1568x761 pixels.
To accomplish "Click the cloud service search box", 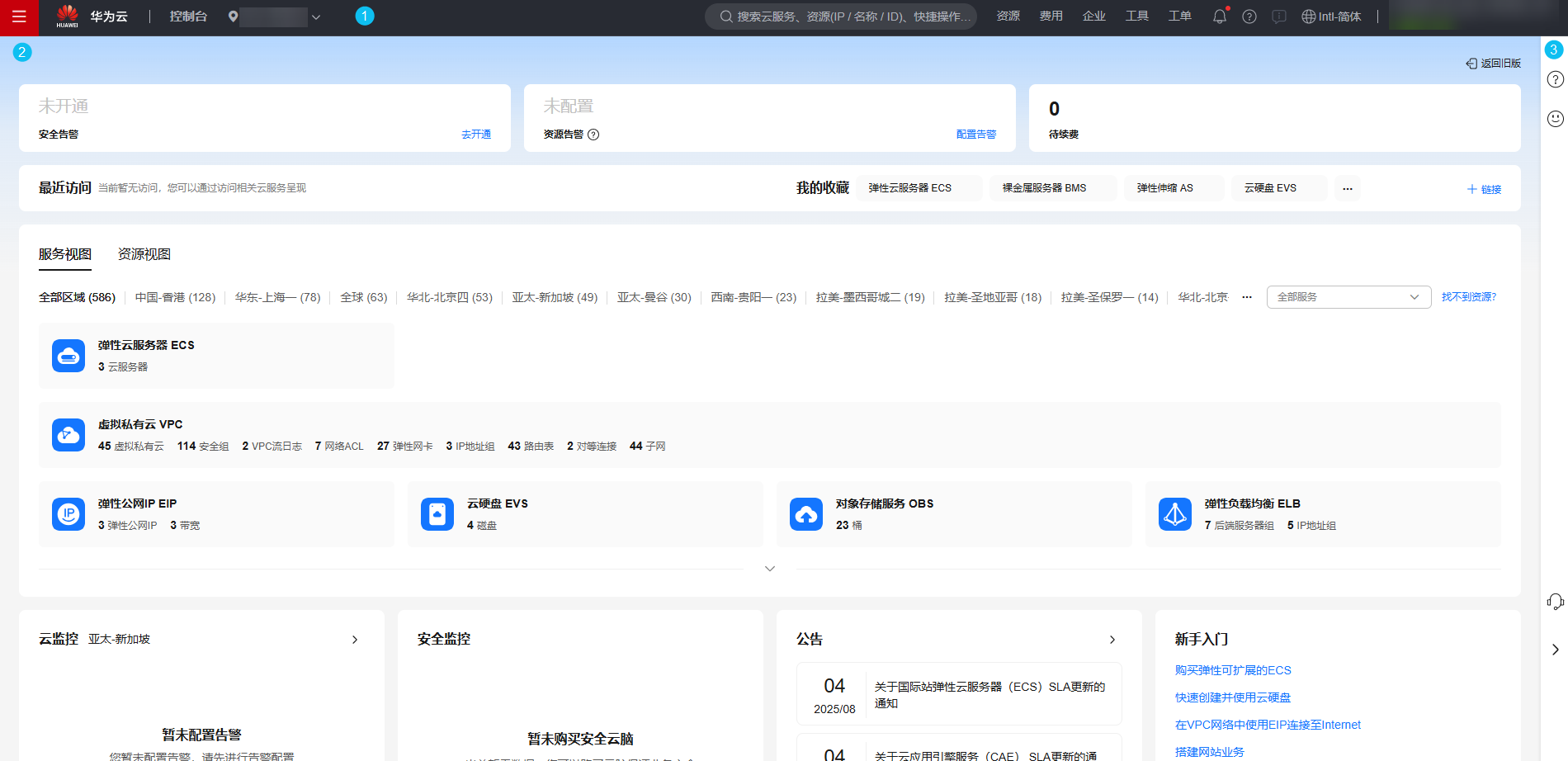I will pos(841,17).
